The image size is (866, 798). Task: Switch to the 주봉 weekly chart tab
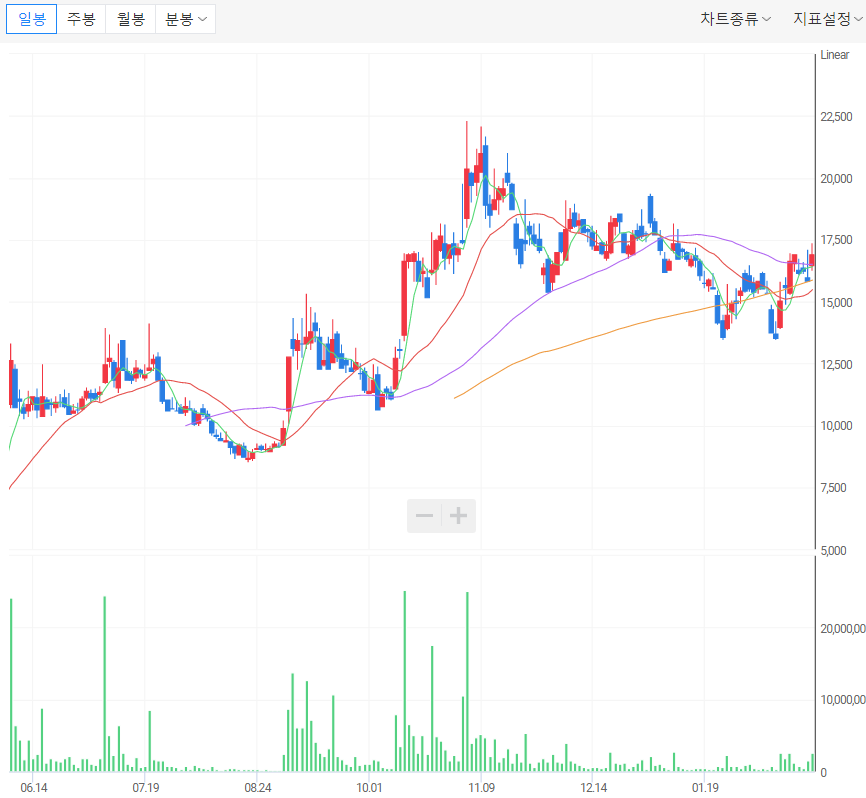coord(81,19)
